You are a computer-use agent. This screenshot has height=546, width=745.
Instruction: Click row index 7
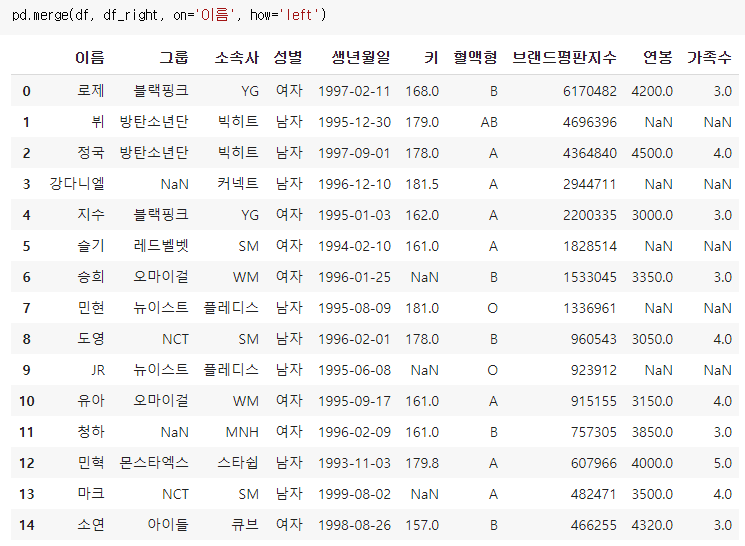click(27, 308)
